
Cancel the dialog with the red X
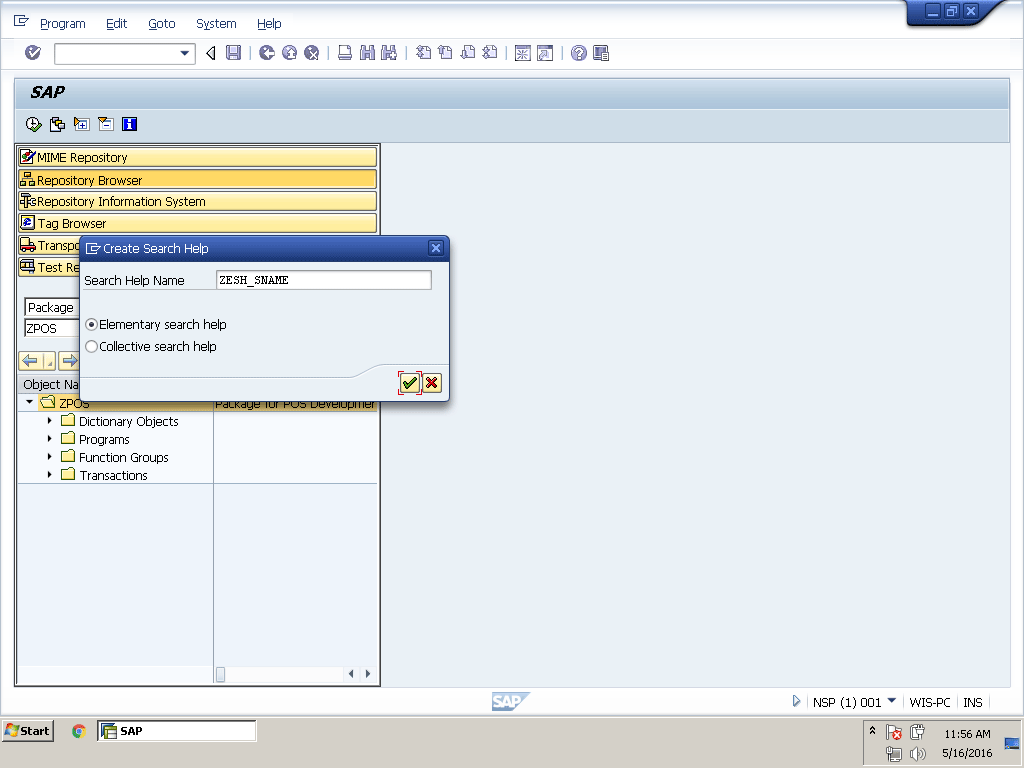tap(432, 383)
